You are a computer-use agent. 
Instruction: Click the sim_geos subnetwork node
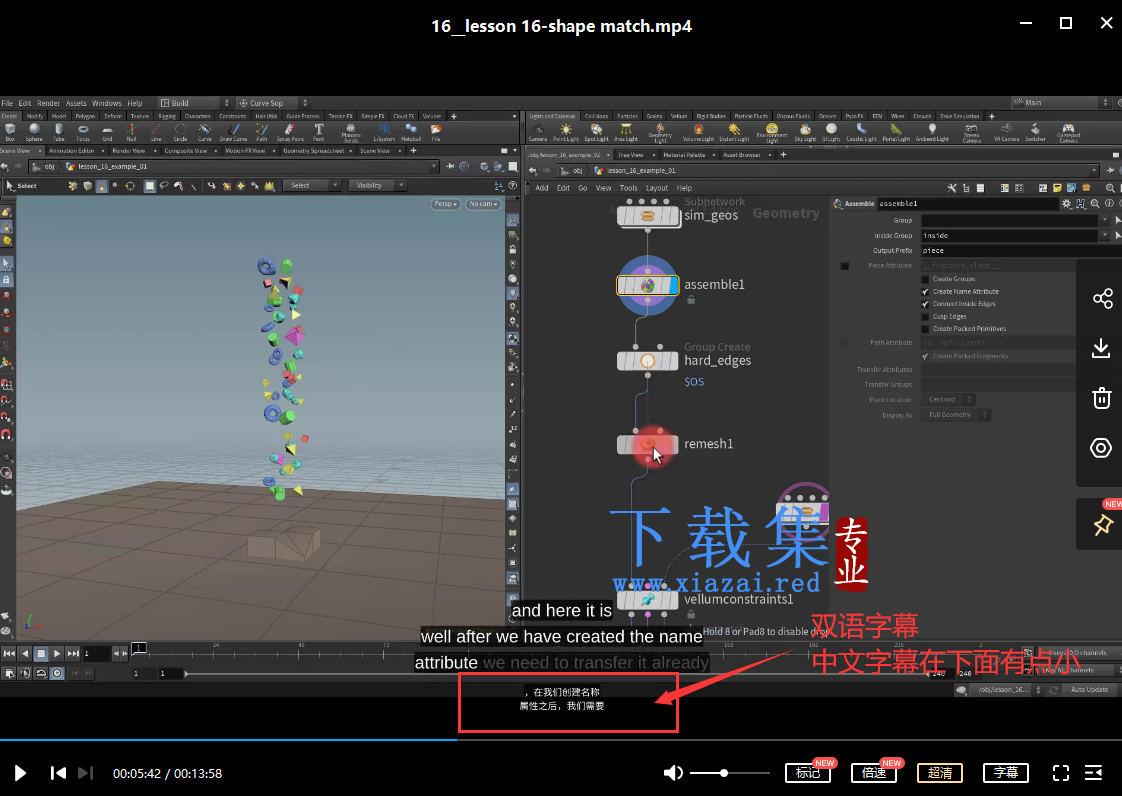[648, 216]
